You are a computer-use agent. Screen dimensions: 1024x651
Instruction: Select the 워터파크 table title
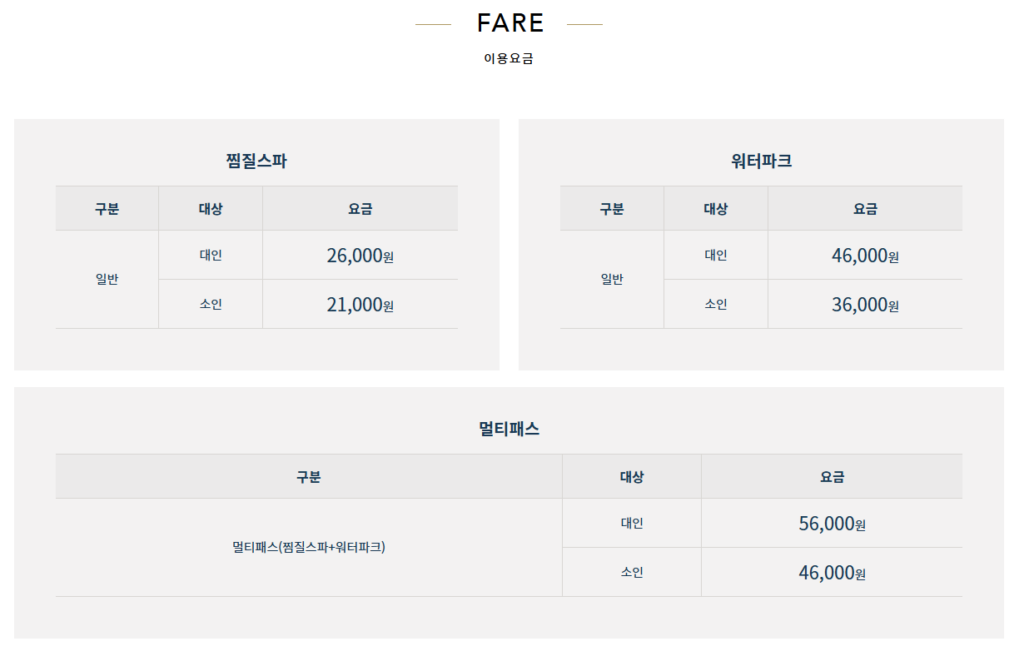pyautogui.click(x=761, y=160)
